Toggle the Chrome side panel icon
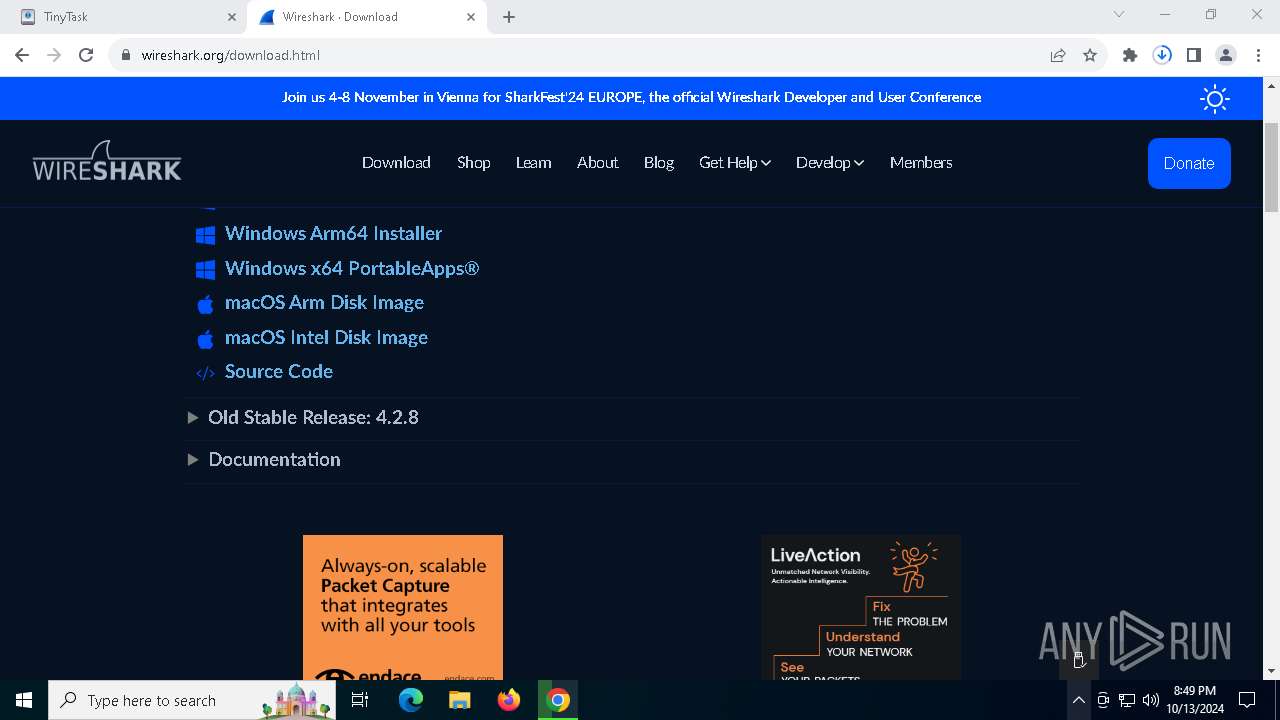The height and width of the screenshot is (720, 1280). coord(1194,55)
